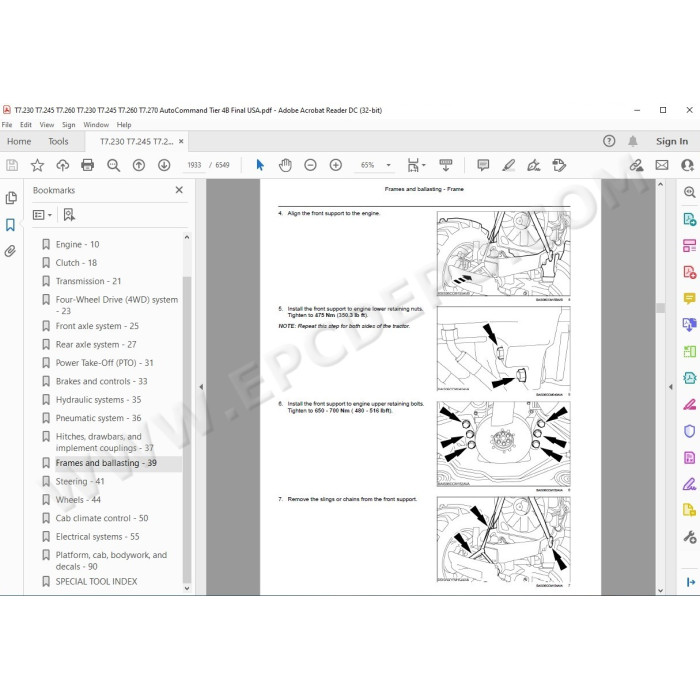Jump to Front axle system - 25

click(97, 326)
